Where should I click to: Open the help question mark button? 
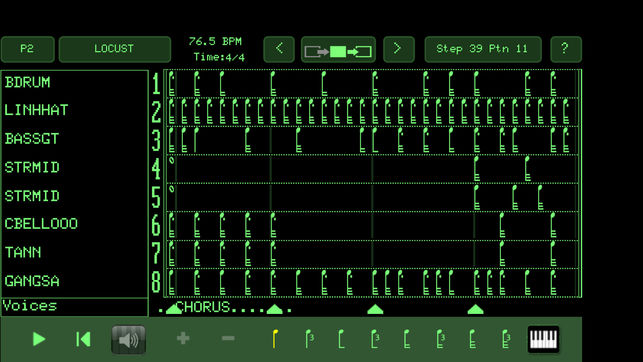coord(565,49)
